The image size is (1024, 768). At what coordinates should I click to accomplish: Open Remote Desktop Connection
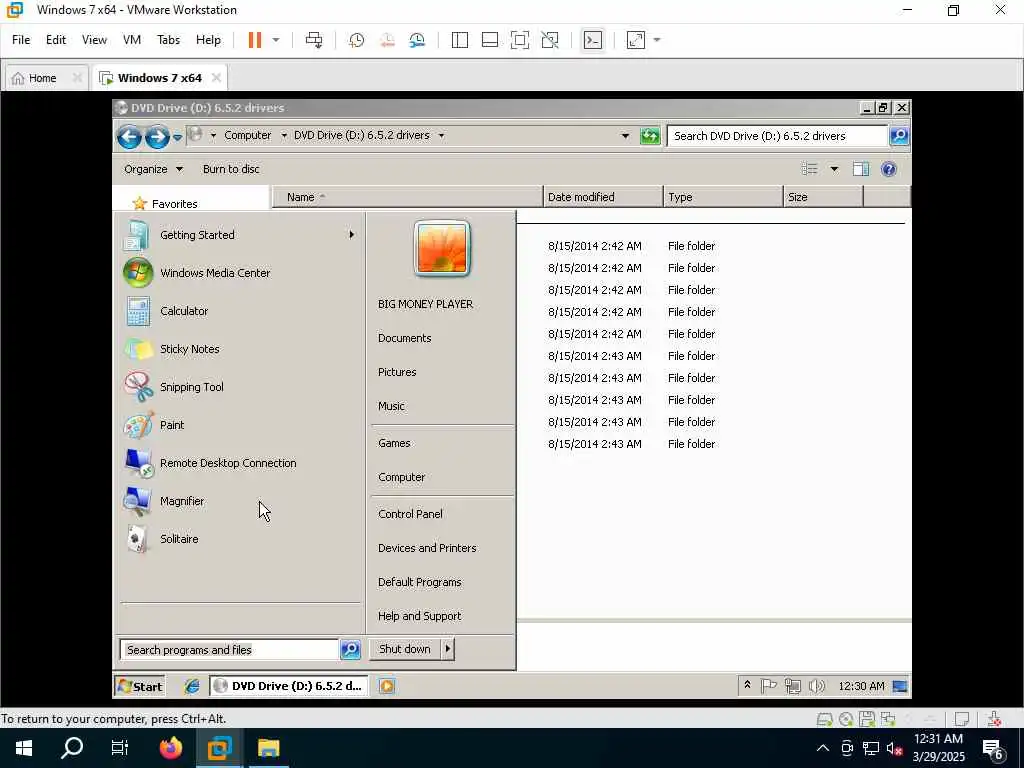point(240,463)
